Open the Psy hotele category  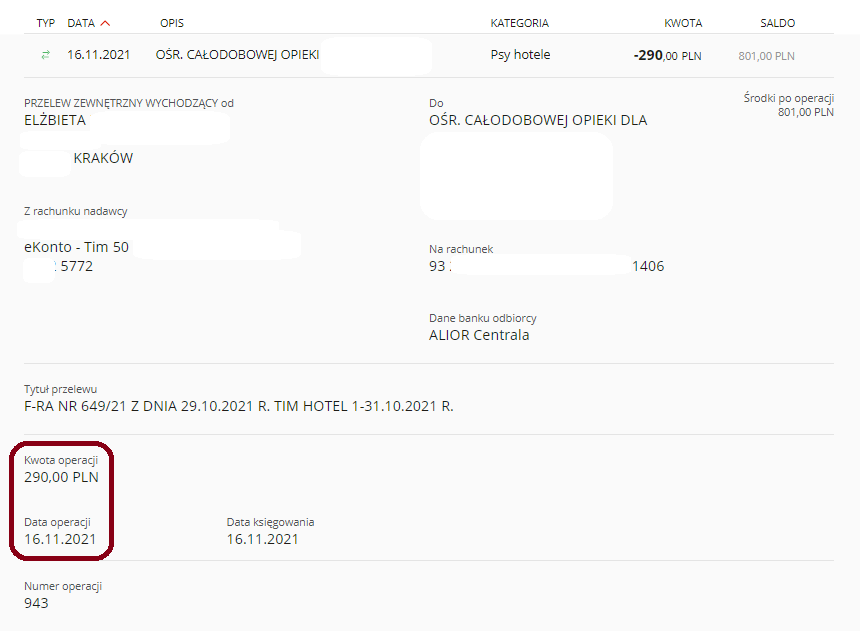click(x=520, y=55)
